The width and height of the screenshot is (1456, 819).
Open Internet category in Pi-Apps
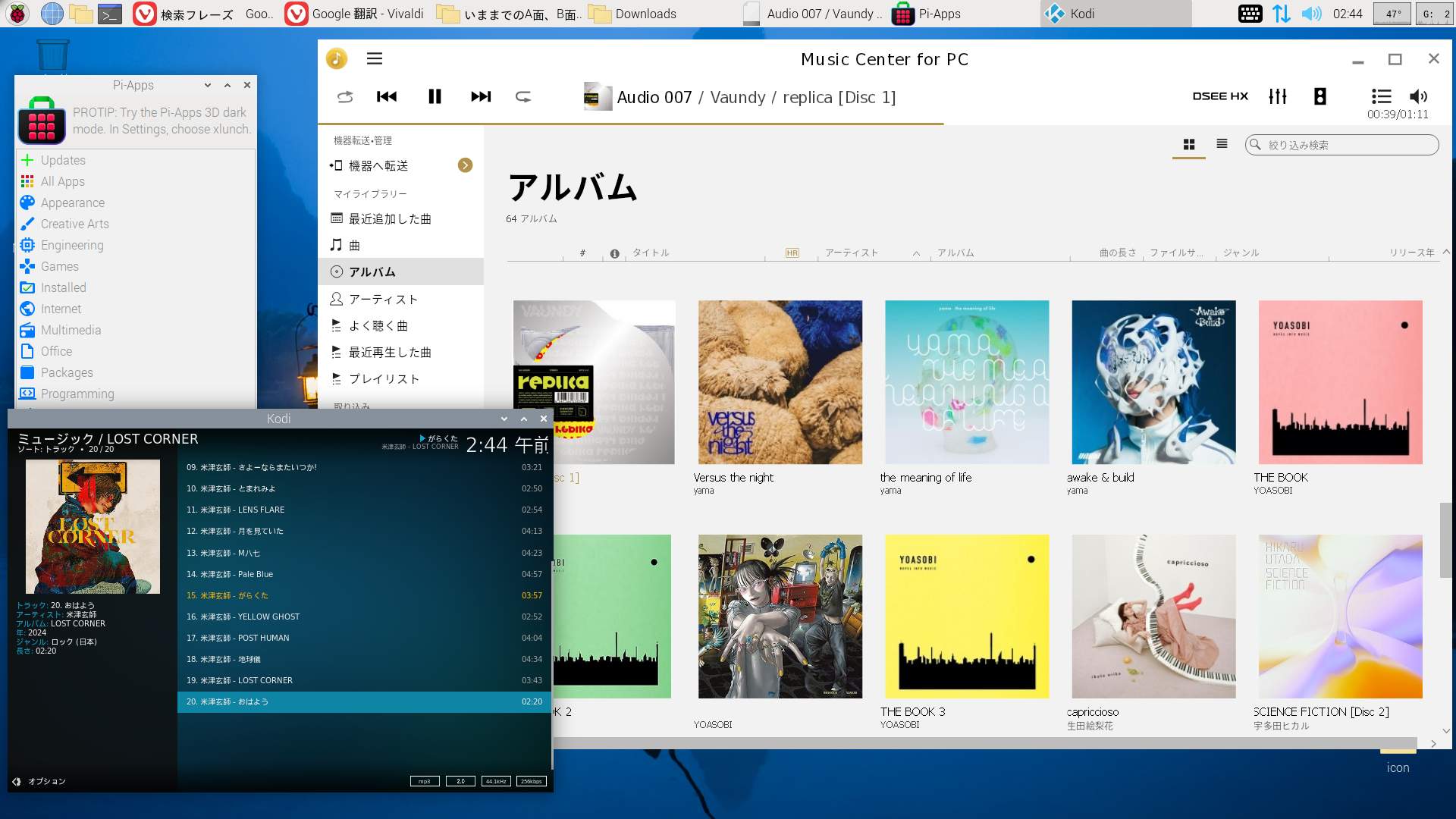(135, 309)
